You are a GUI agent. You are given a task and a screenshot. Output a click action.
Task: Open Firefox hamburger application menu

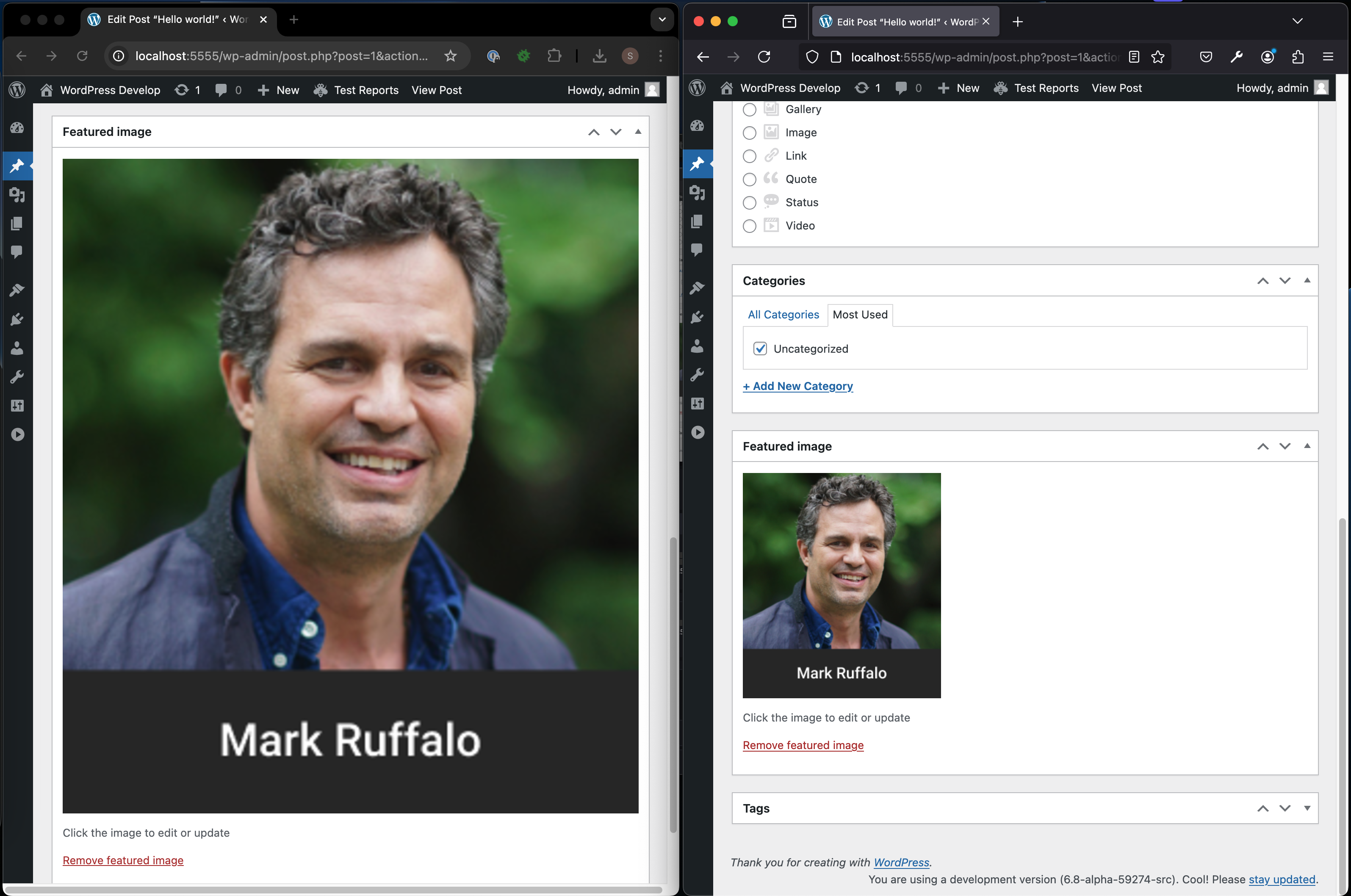pos(1328,57)
